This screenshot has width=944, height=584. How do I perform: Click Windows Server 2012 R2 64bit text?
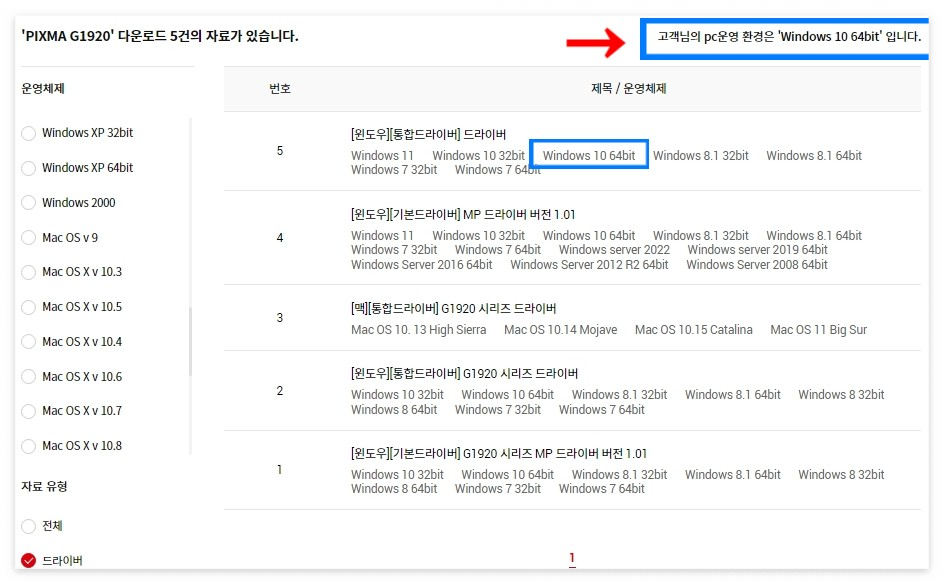[589, 265]
